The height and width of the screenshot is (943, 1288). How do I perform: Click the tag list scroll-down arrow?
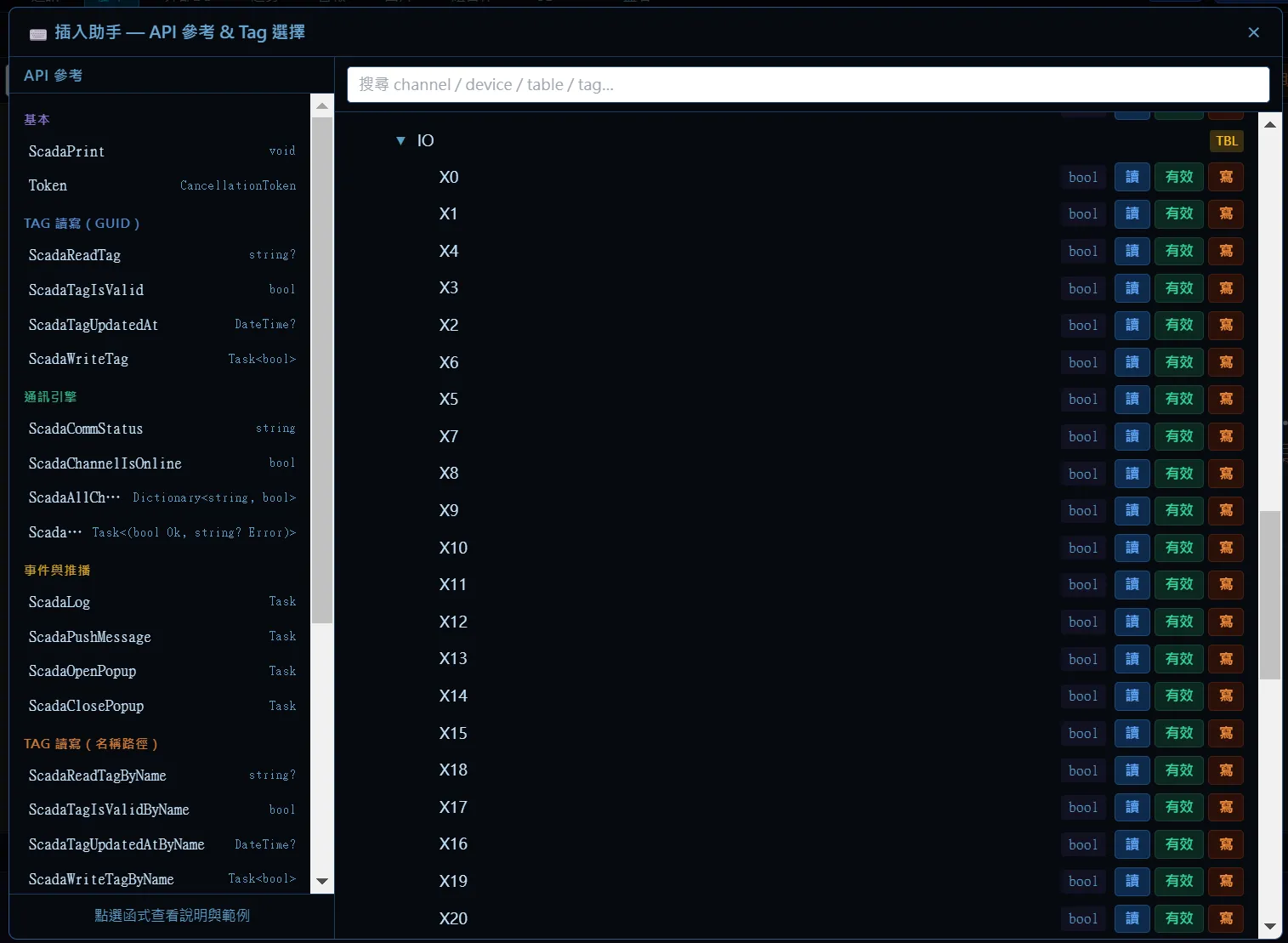point(1269,927)
